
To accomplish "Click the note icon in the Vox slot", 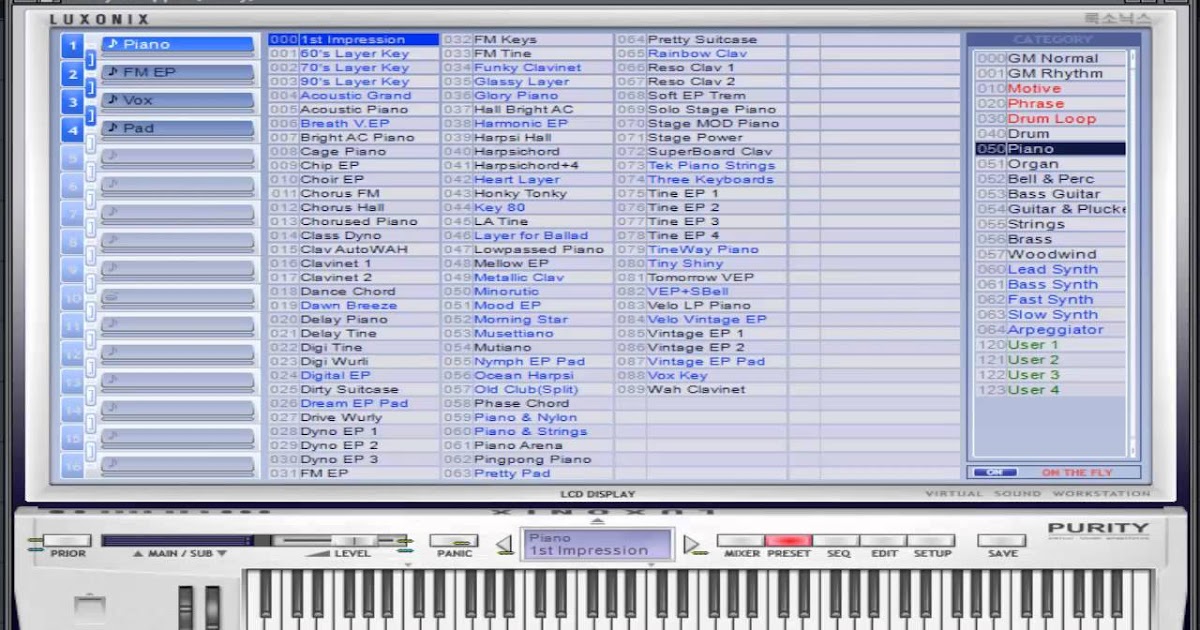I will tap(113, 100).
